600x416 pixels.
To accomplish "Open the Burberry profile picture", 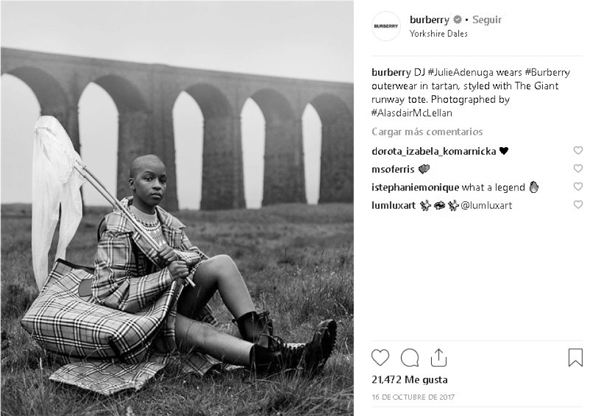I will (386, 26).
